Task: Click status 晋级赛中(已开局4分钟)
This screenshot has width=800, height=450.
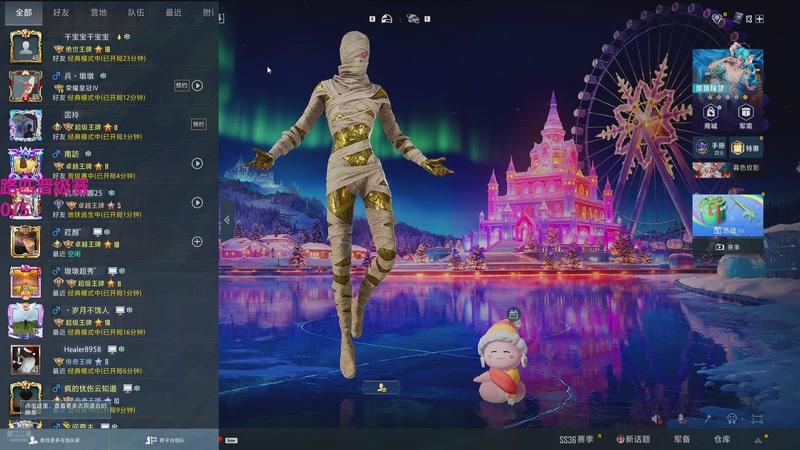Action: coord(102,176)
